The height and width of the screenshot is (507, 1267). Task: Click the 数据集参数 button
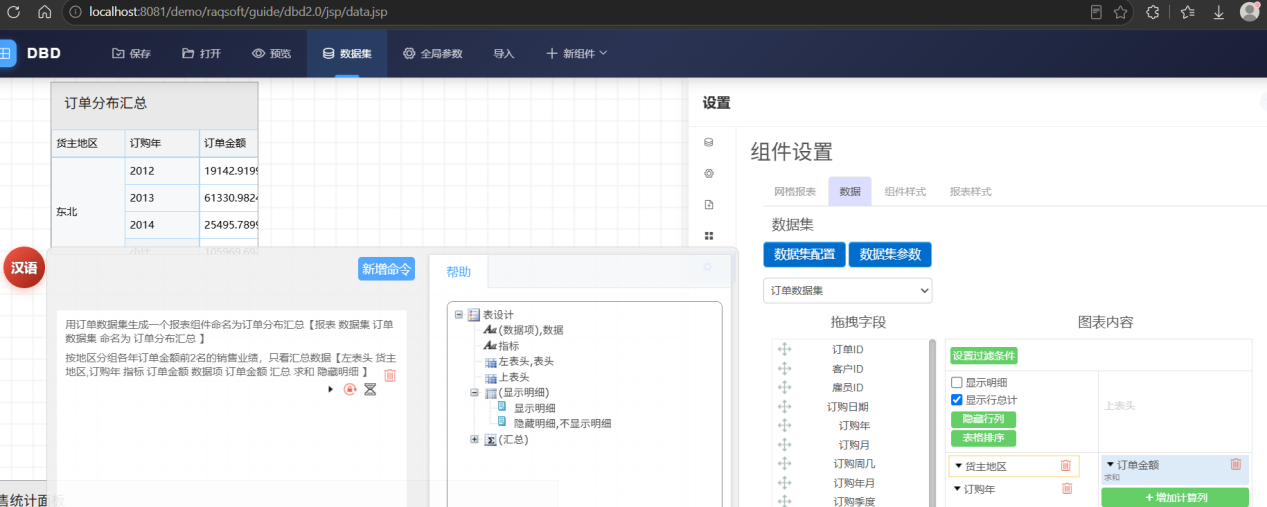point(890,254)
